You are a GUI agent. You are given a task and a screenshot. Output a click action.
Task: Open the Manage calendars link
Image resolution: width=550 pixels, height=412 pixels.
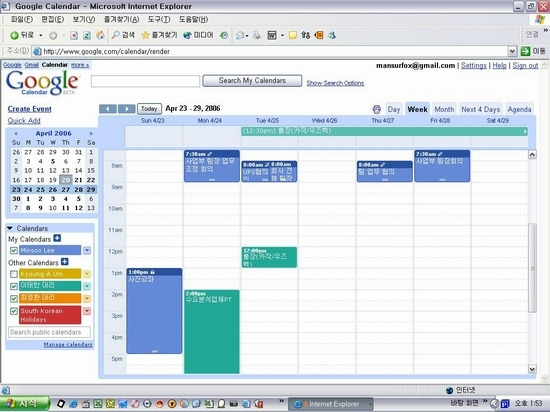pyautogui.click(x=68, y=345)
